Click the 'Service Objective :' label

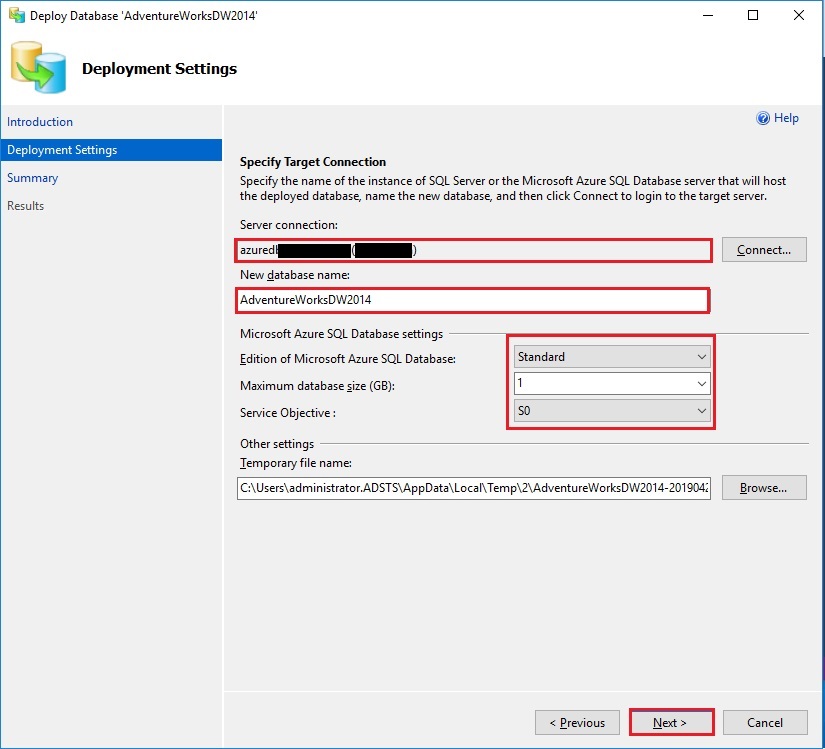(288, 412)
